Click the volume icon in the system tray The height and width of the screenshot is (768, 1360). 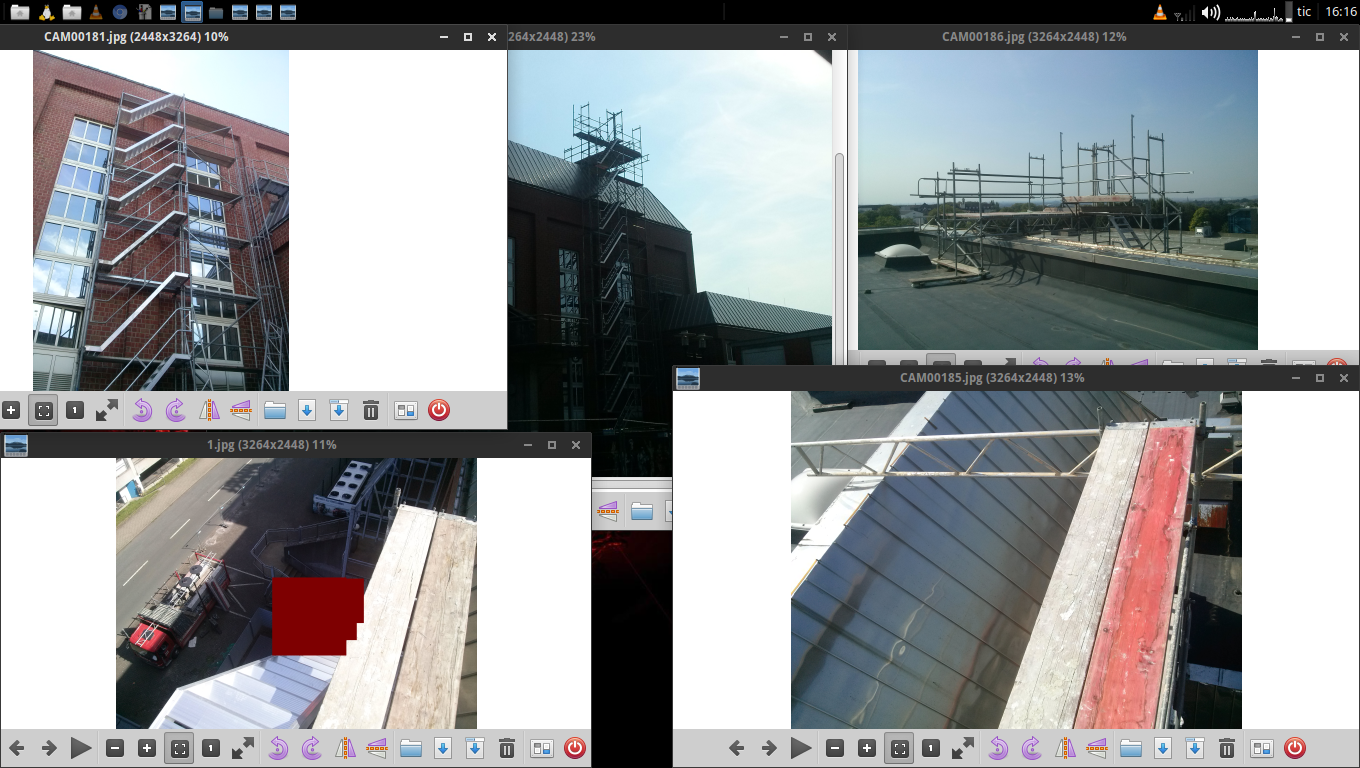[x=1210, y=12]
